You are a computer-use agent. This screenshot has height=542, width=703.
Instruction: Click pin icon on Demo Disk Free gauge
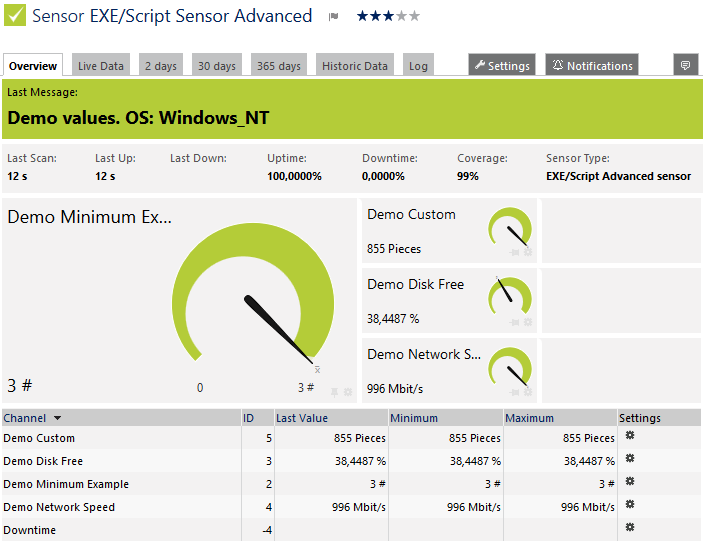(514, 322)
